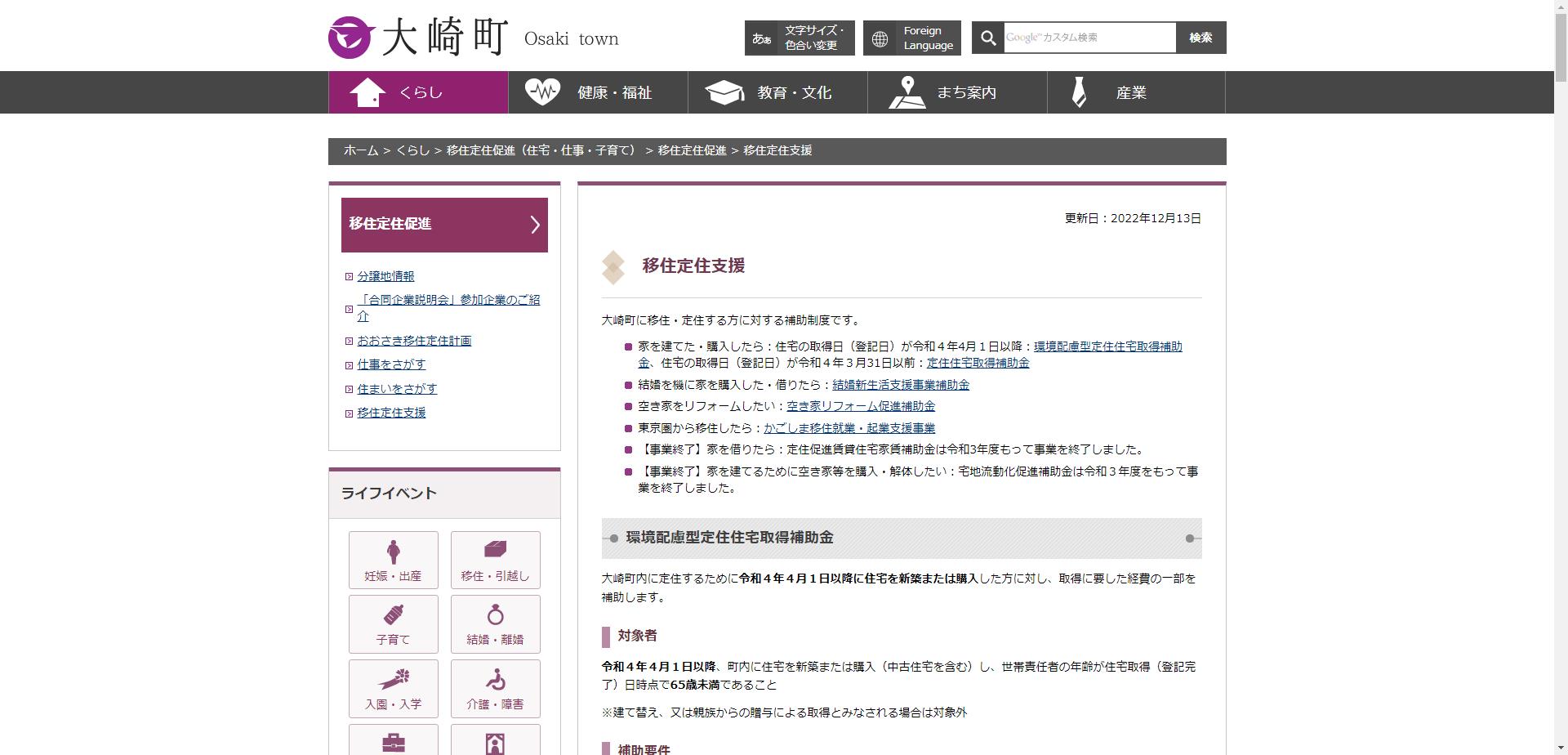Open the 住まいをさがす sidebar link
The height and width of the screenshot is (755, 1568).
(x=397, y=389)
